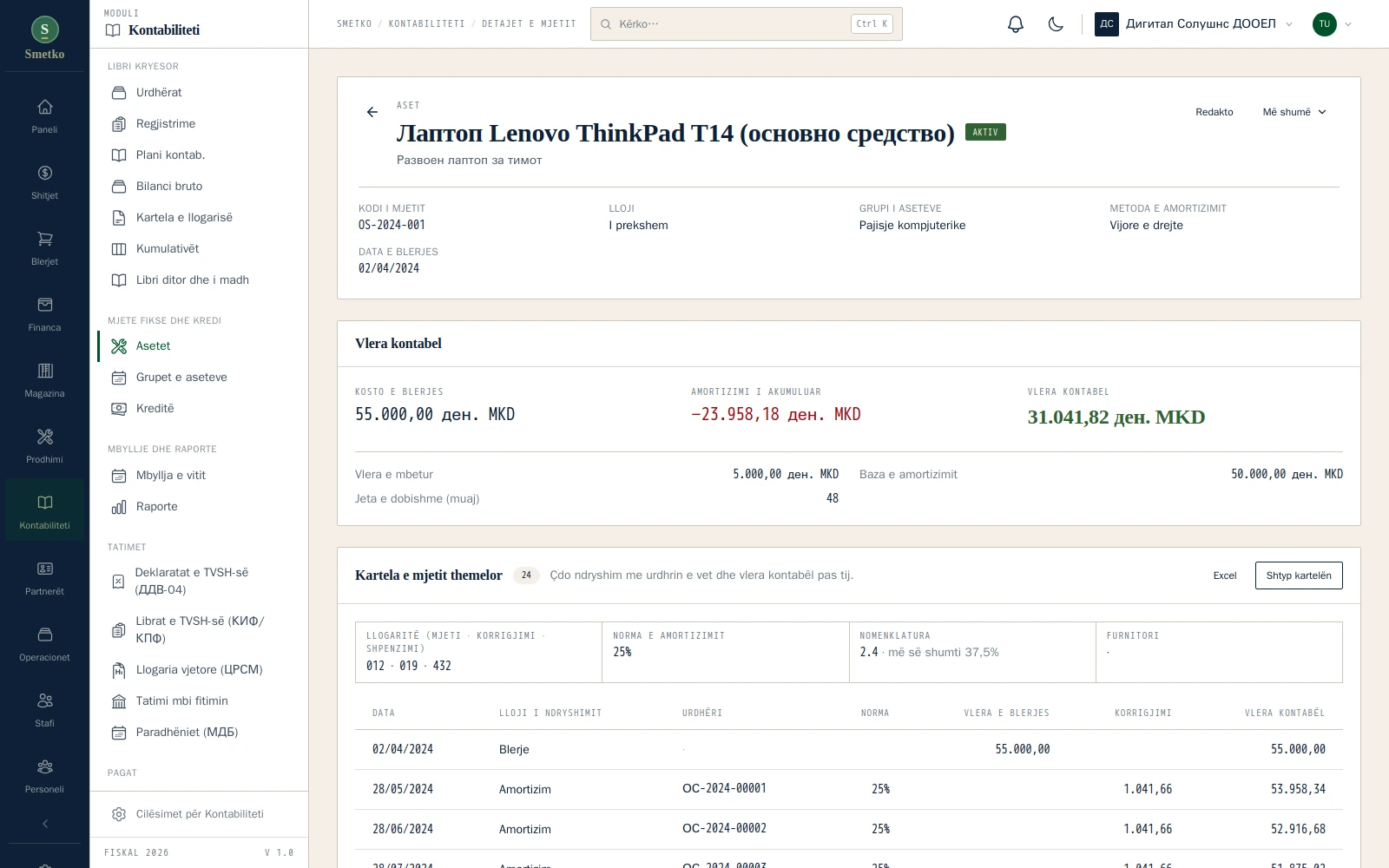This screenshot has width=1389, height=868.
Task: Open the Kreditë menu item
Action: click(199, 408)
